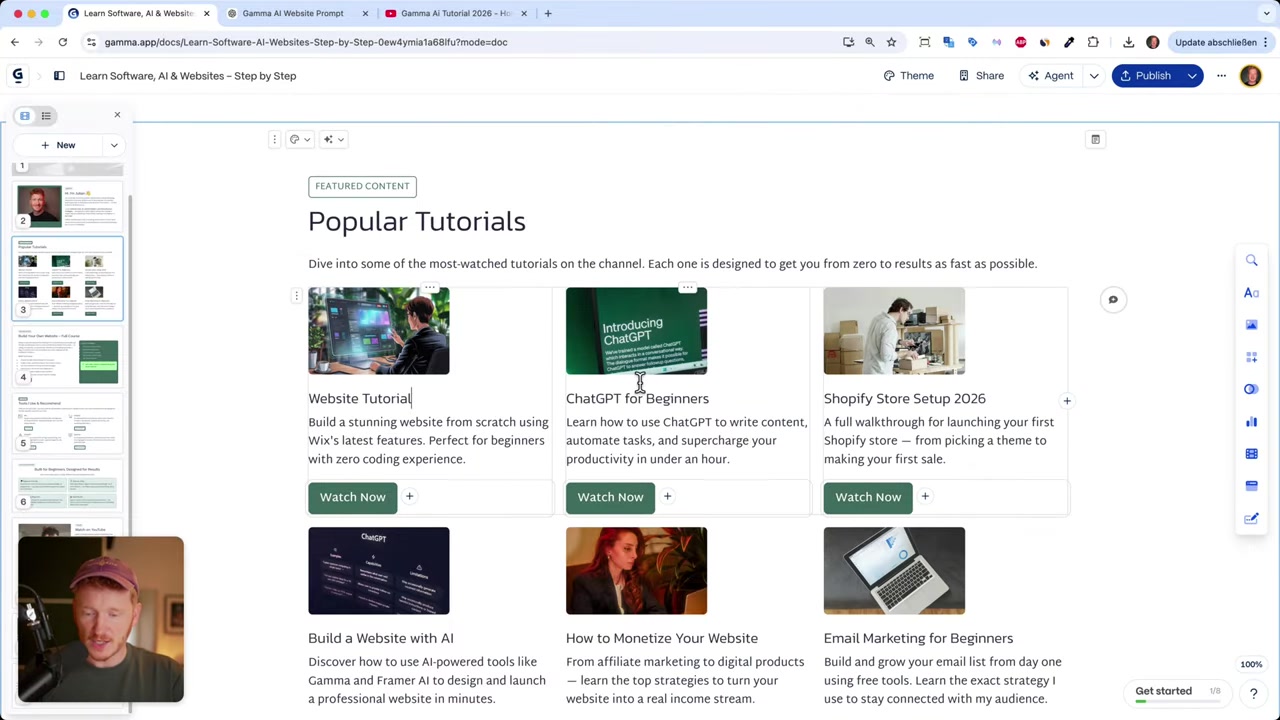Open a new browser tab
This screenshot has width=1280, height=720.
548,13
